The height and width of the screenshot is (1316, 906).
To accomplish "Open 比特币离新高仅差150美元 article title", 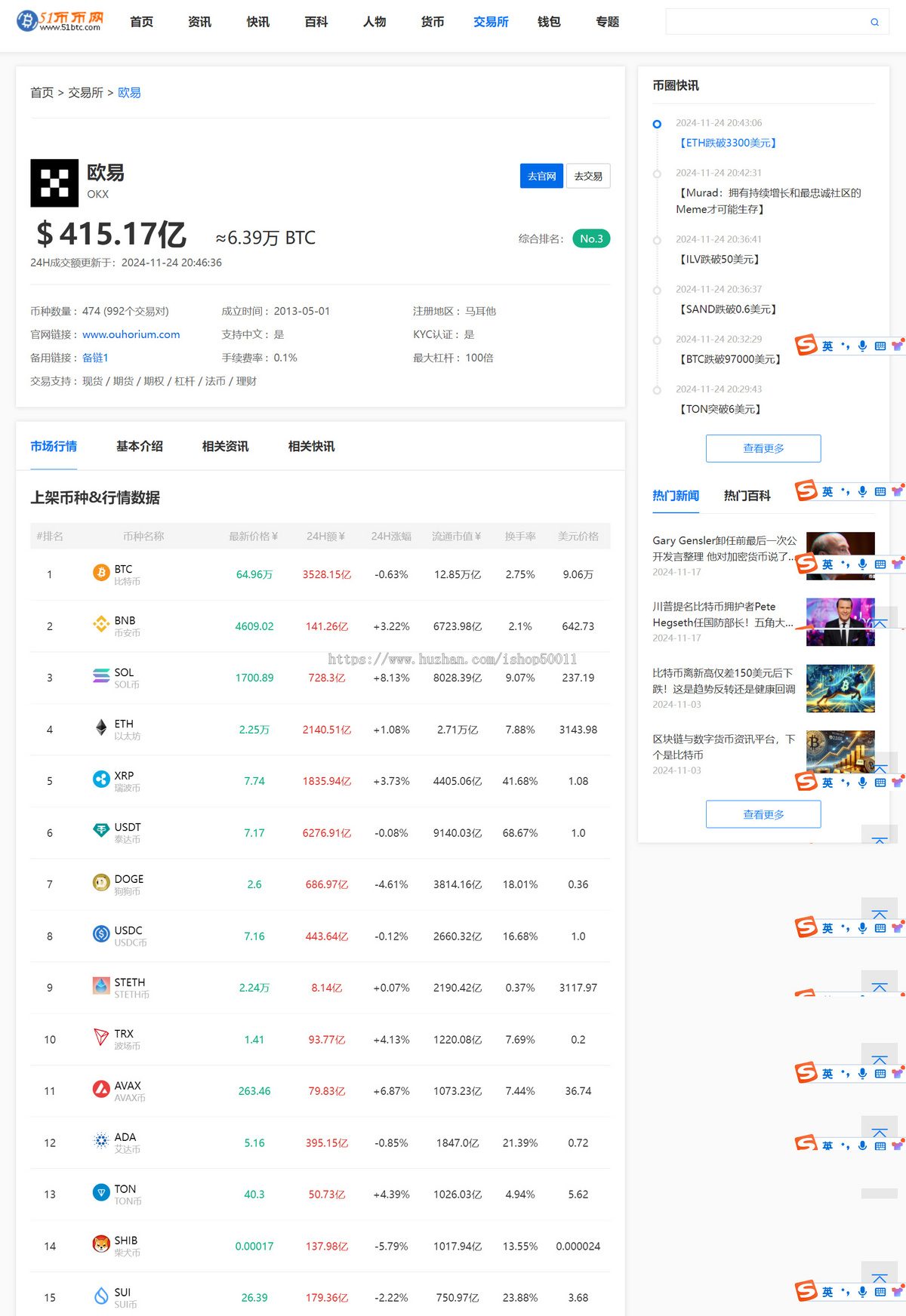I will point(724,681).
